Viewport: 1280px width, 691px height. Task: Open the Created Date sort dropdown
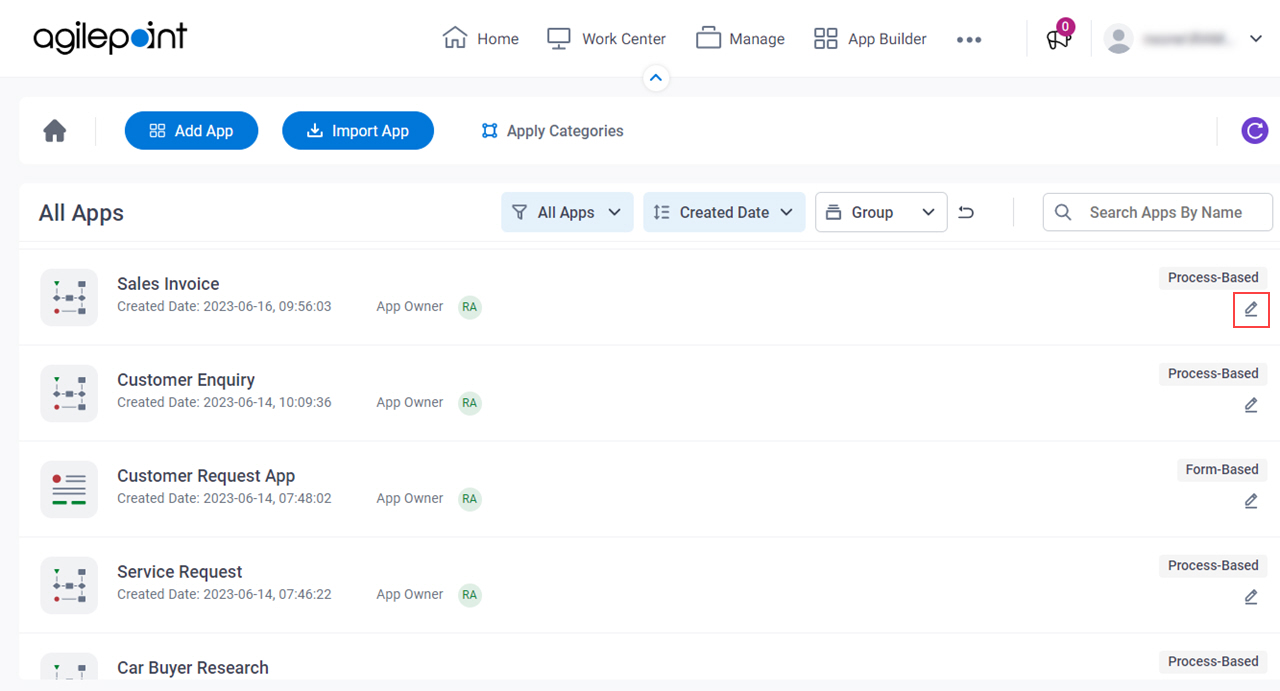[x=724, y=212]
